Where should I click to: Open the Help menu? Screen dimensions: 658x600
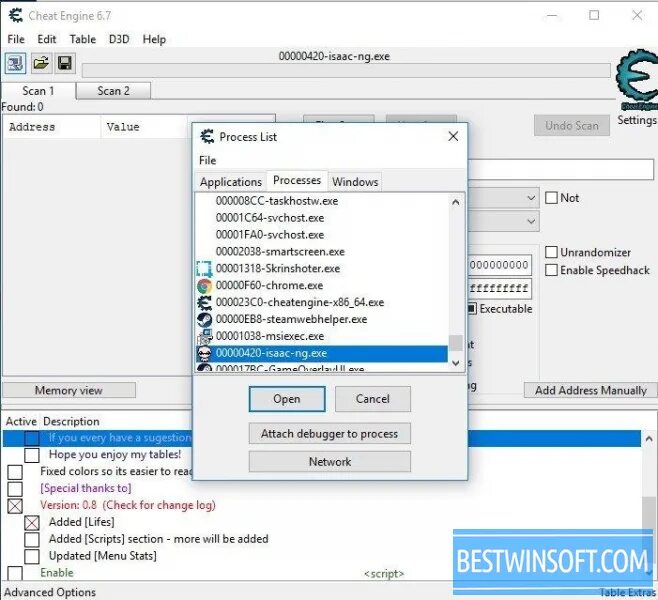pyautogui.click(x=154, y=39)
